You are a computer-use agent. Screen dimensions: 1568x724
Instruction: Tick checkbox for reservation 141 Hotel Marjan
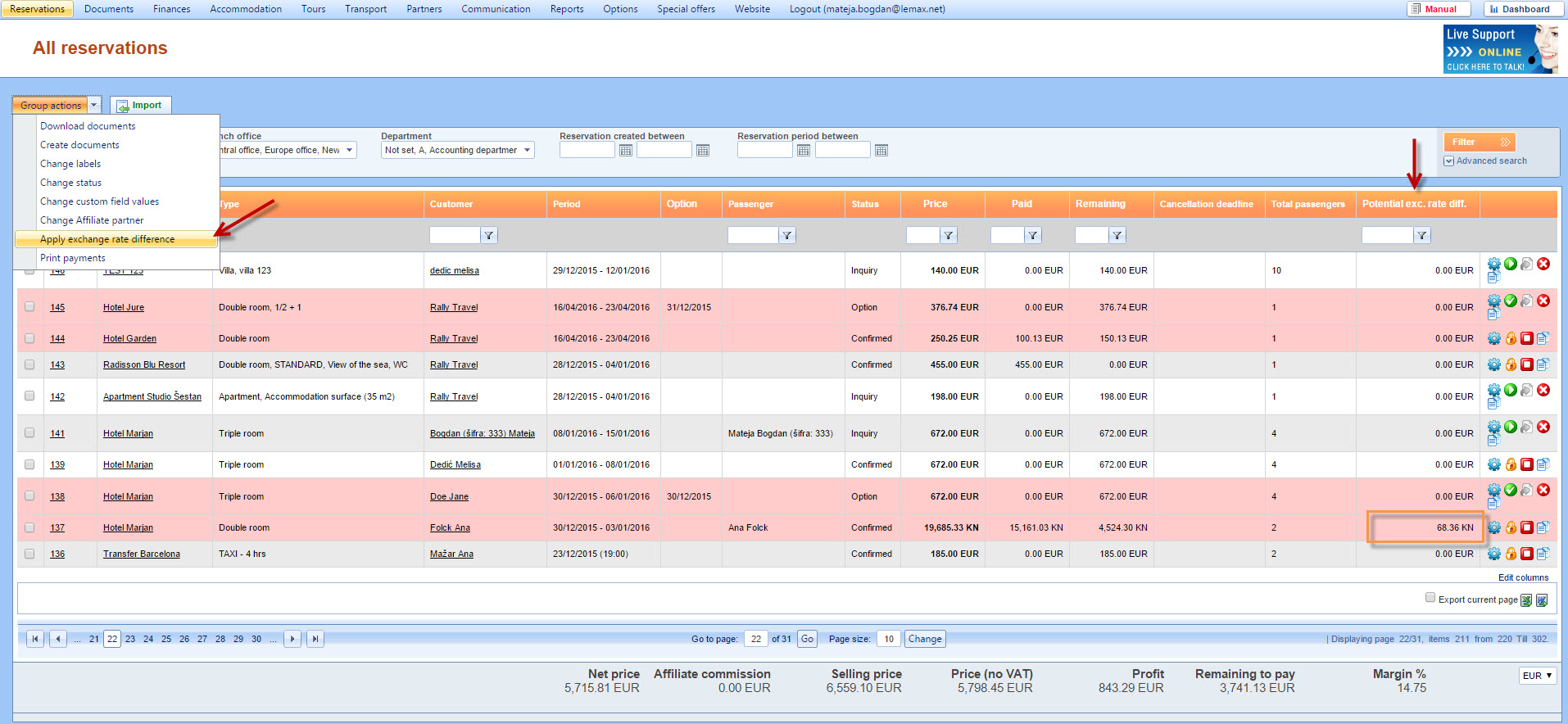point(29,432)
